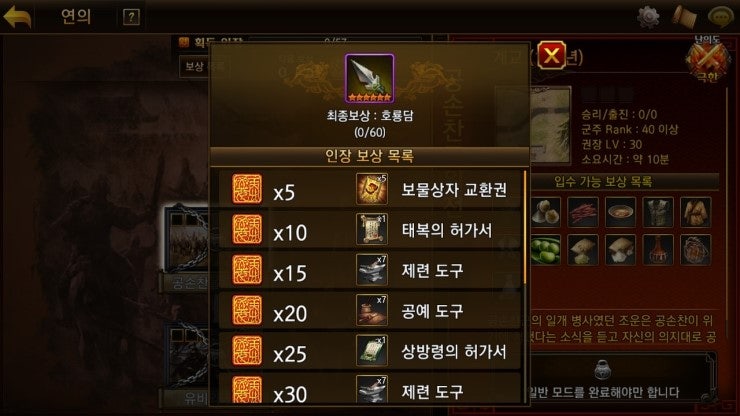The image size is (740, 416).
Task: Tap the 인장 보상 목록 header
Action: point(369,156)
